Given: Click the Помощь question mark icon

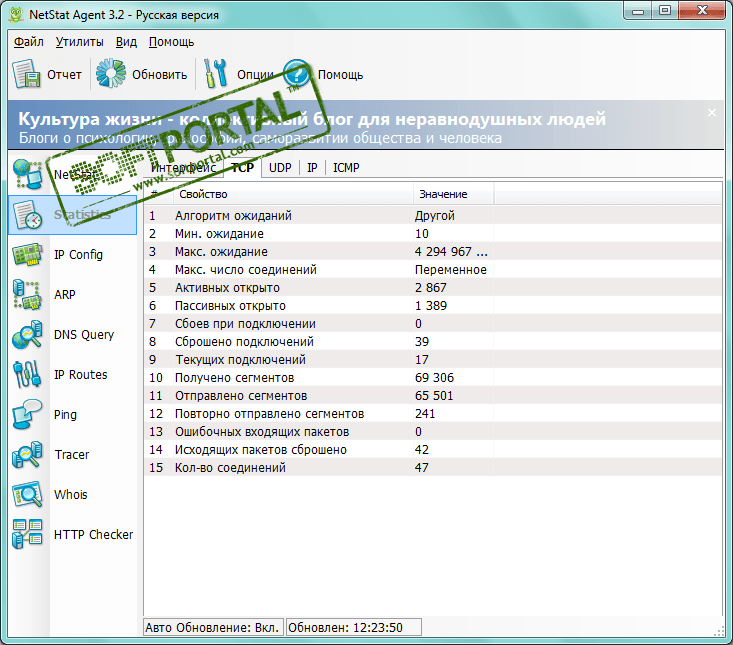Looking at the screenshot, I should tap(297, 73).
